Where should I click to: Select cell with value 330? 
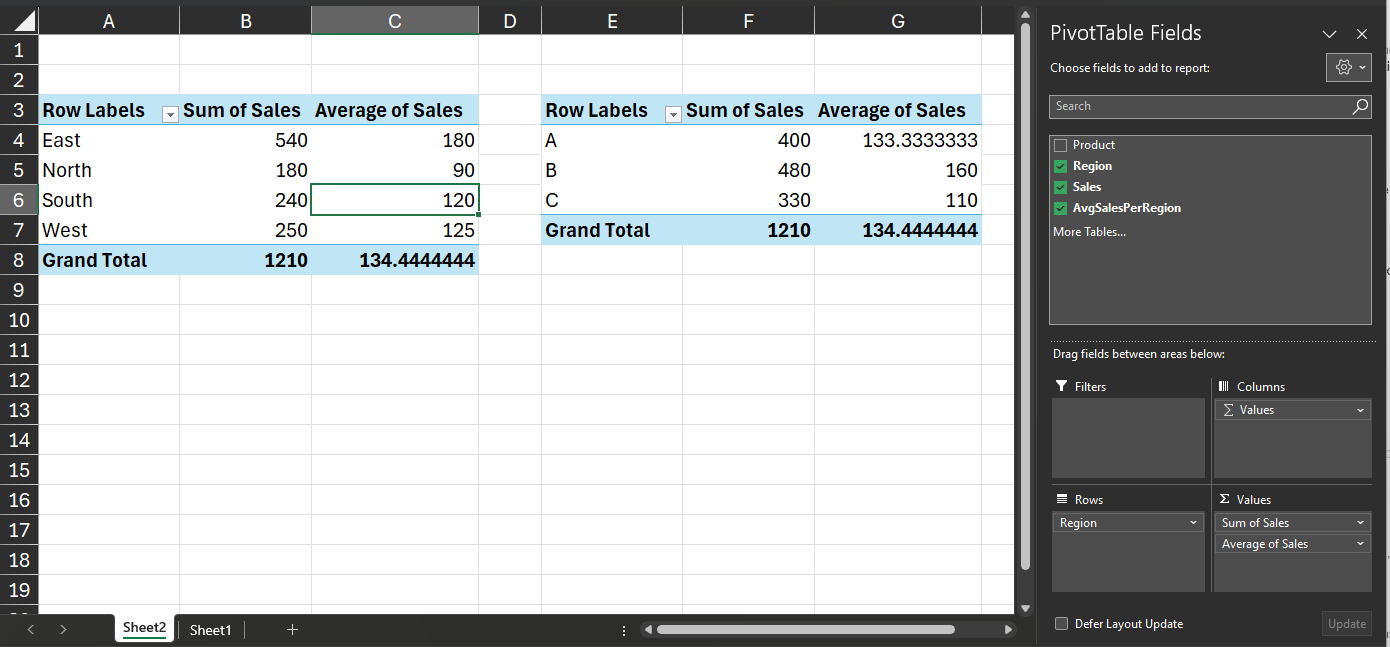[748, 200]
